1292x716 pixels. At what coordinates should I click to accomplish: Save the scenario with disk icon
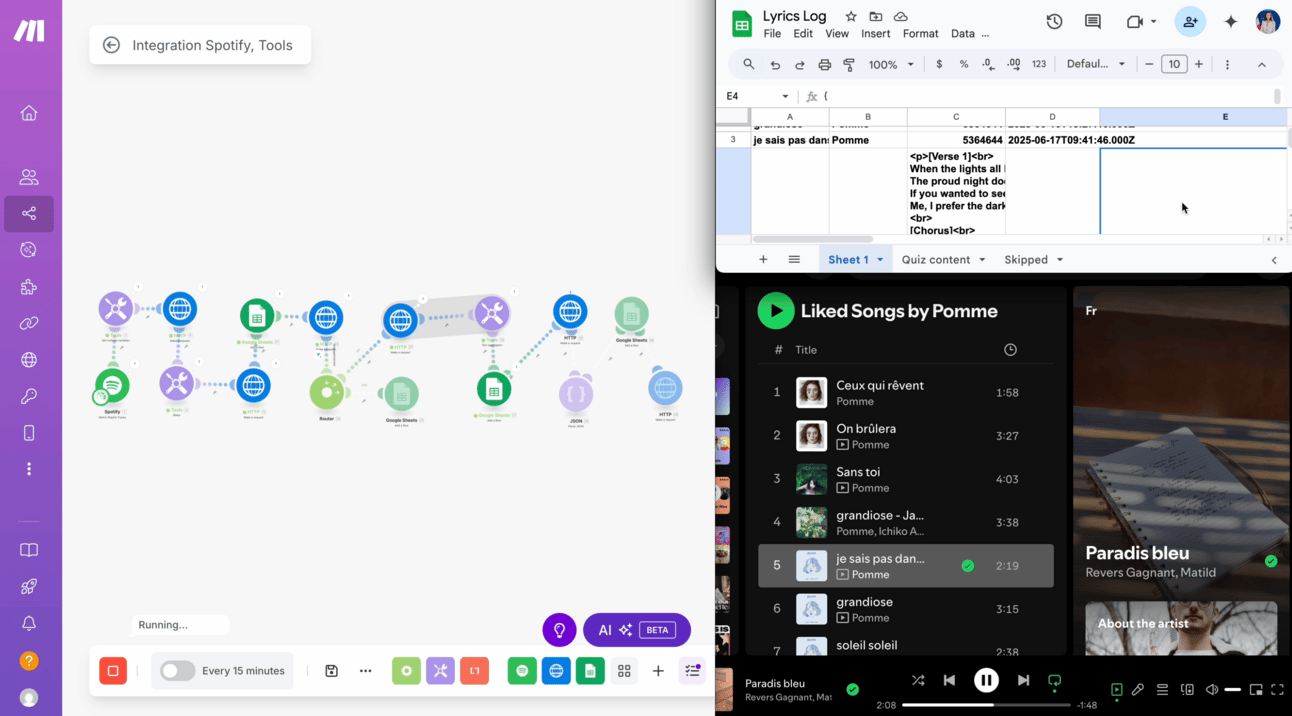coord(332,671)
